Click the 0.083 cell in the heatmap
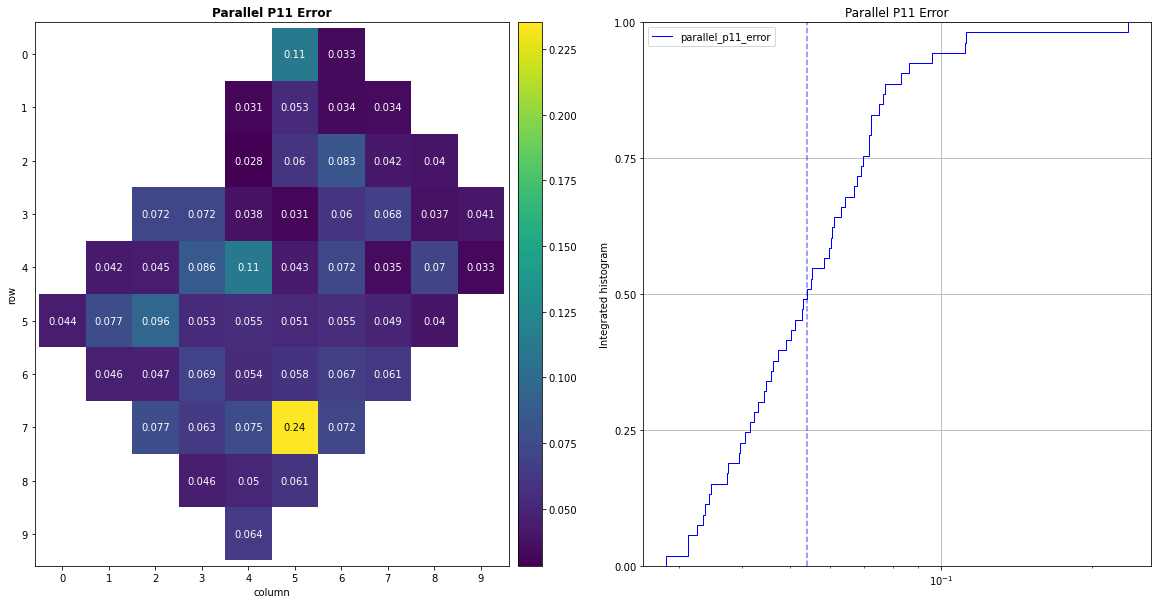1157x604 pixels. 341,160
